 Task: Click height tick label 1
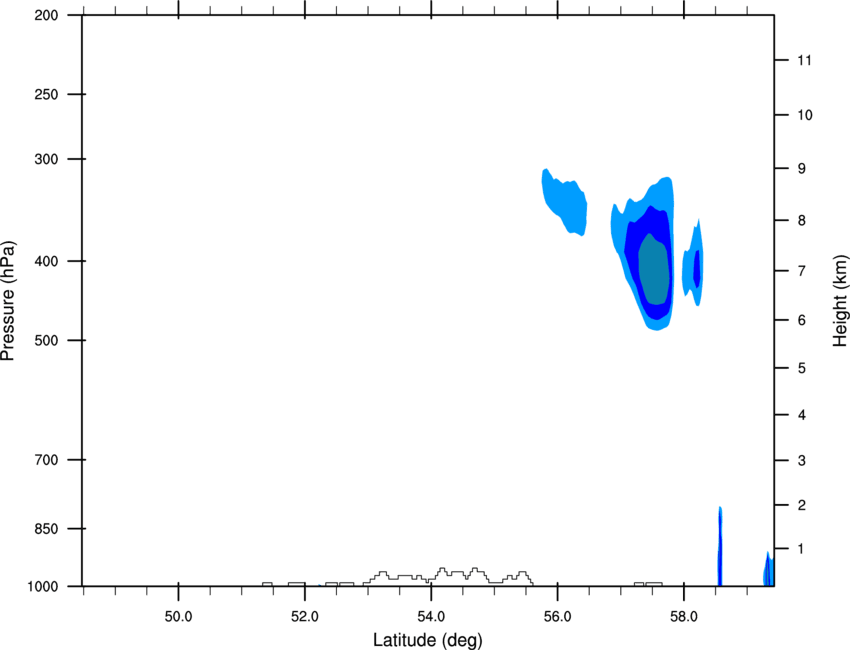[802, 549]
